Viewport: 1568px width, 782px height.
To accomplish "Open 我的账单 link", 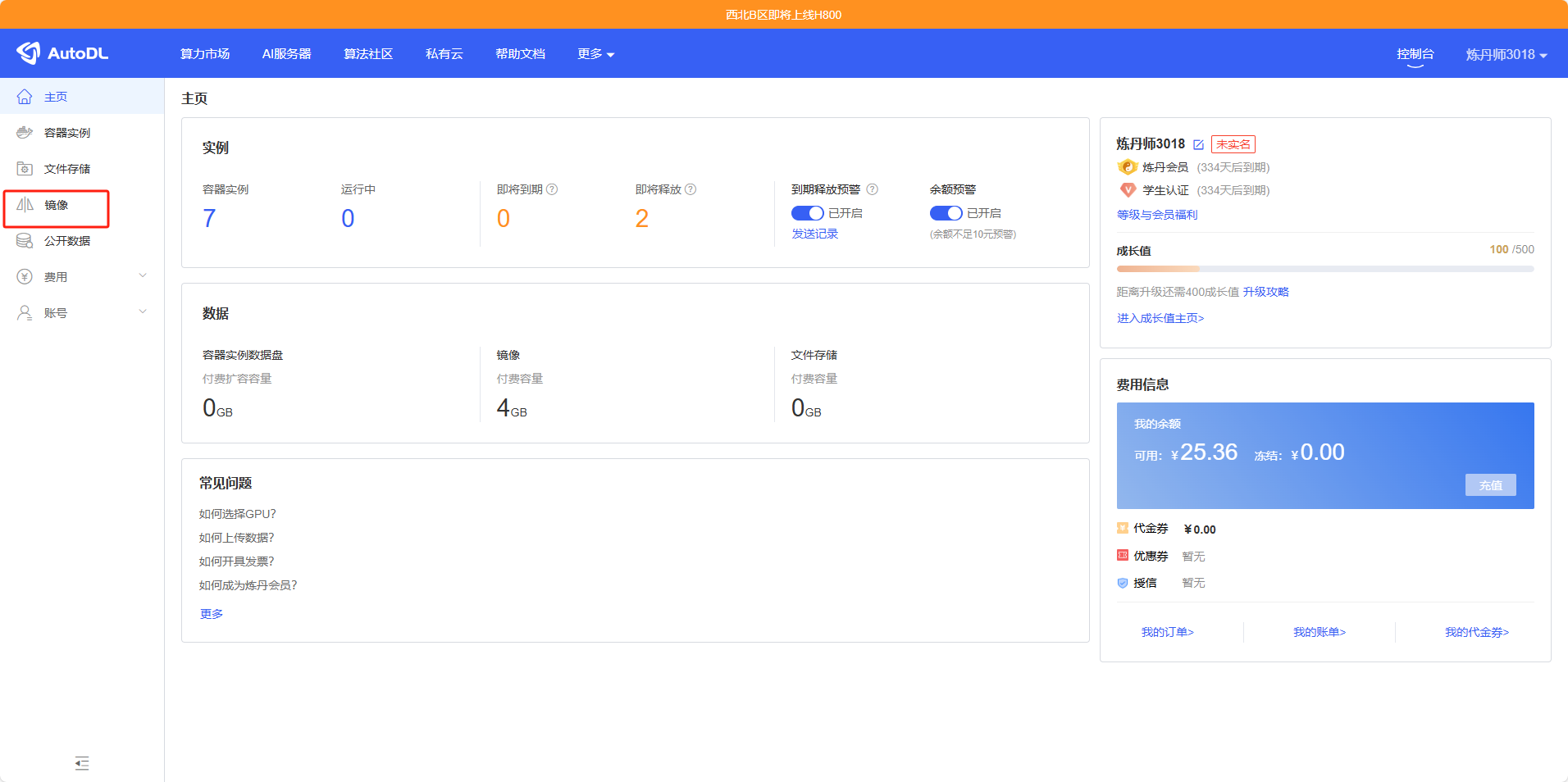I will click(x=1320, y=632).
